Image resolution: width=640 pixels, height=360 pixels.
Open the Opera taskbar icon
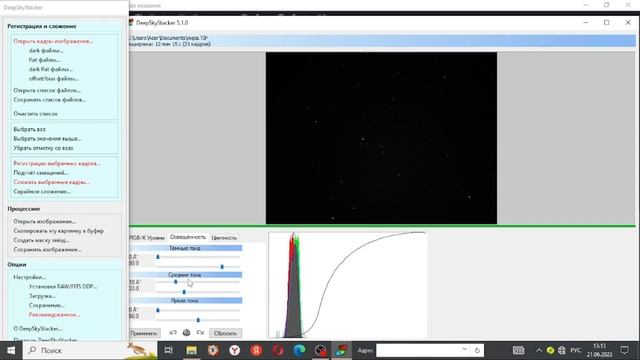pyautogui.click(x=278, y=350)
